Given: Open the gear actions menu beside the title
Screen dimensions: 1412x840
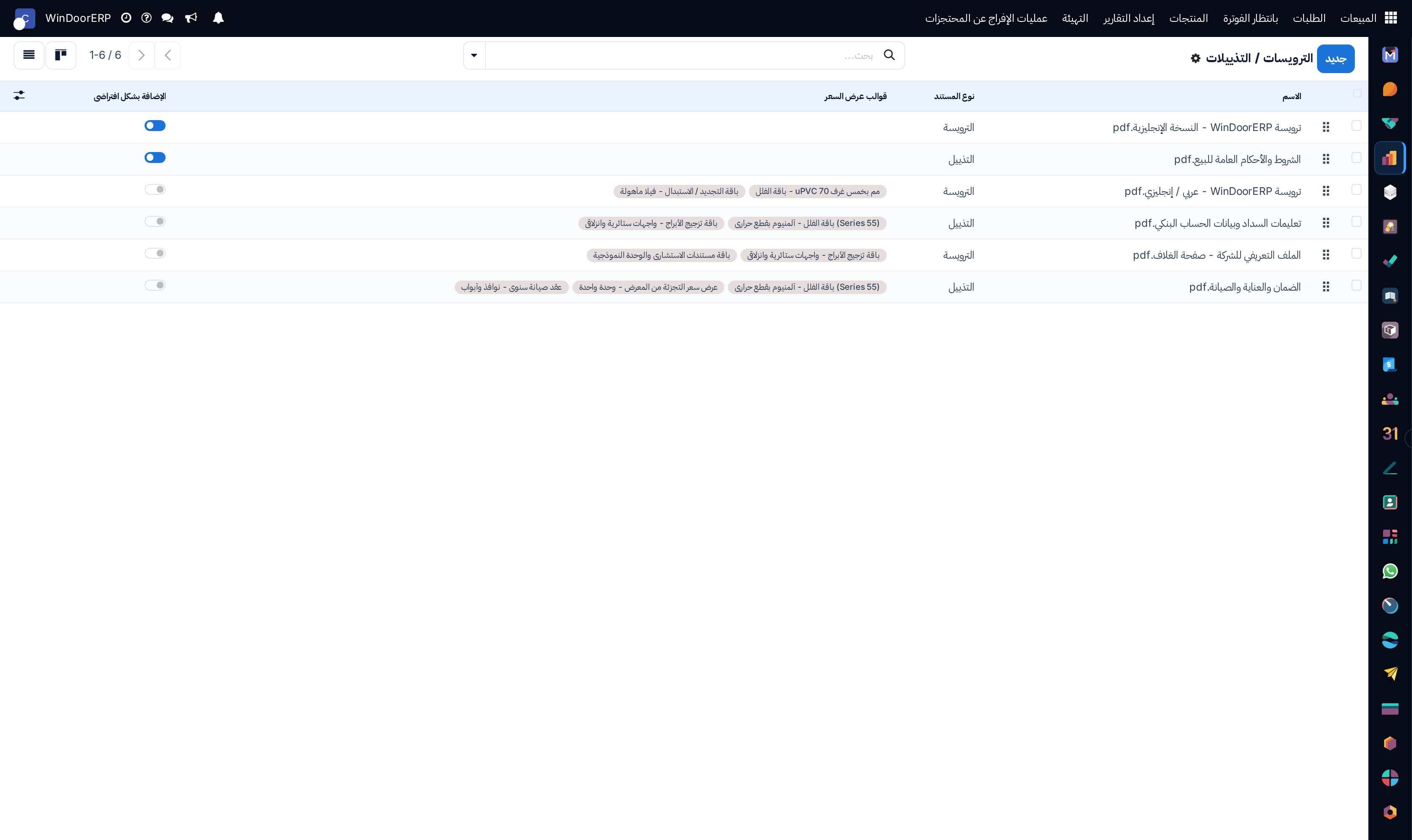Looking at the screenshot, I should (1195, 58).
